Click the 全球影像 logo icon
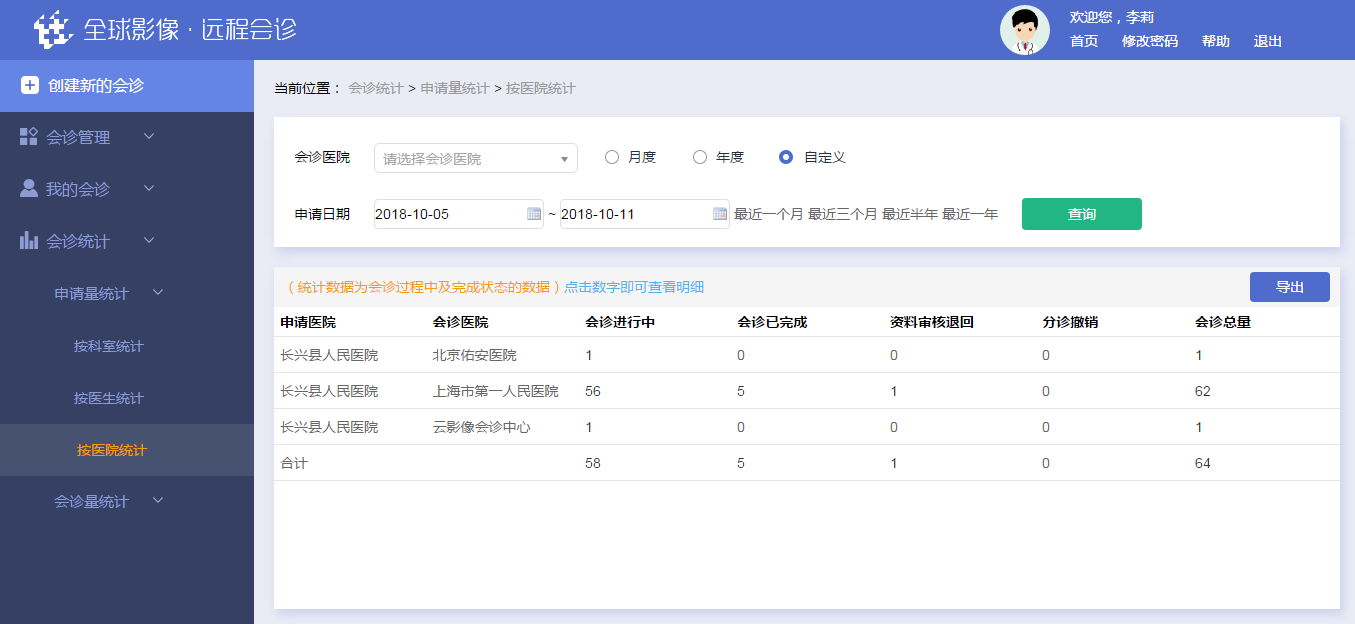The width and height of the screenshot is (1355, 624). coord(55,29)
